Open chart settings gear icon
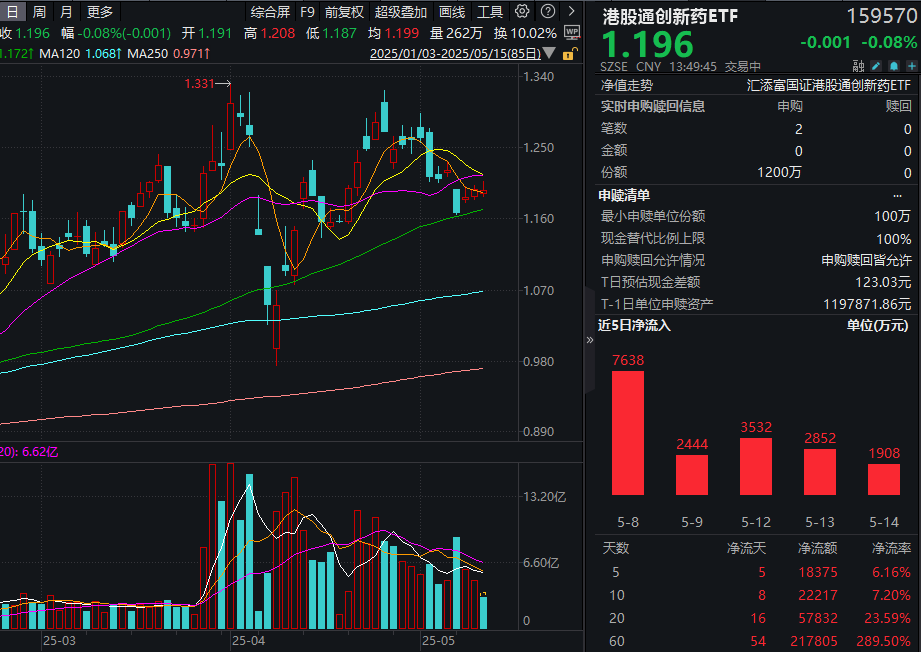The image size is (921, 652). 522,12
